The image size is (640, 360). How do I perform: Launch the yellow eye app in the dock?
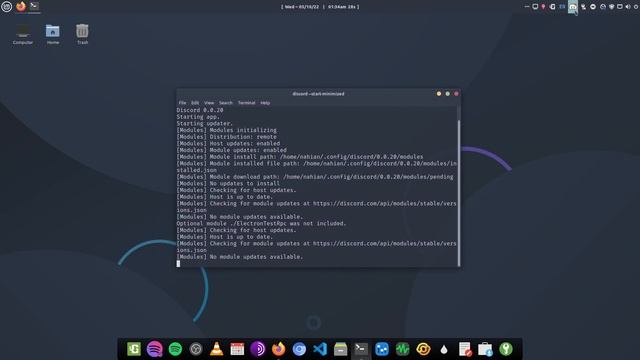[x=423, y=349]
